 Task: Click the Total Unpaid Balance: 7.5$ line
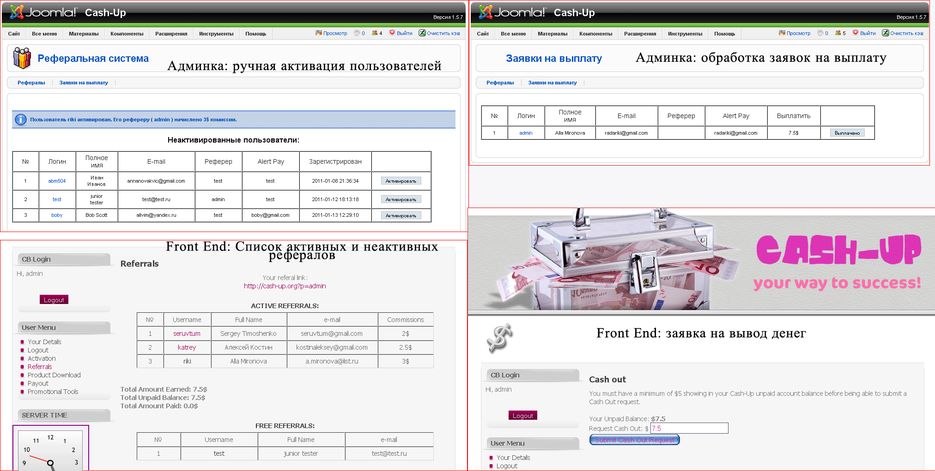pyautogui.click(x=163, y=398)
